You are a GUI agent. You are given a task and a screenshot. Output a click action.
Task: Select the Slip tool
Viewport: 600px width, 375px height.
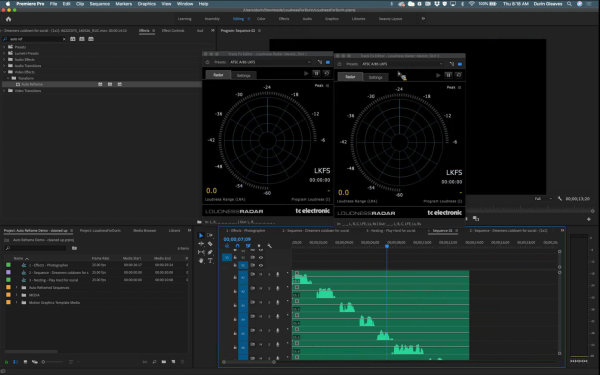pos(201,252)
